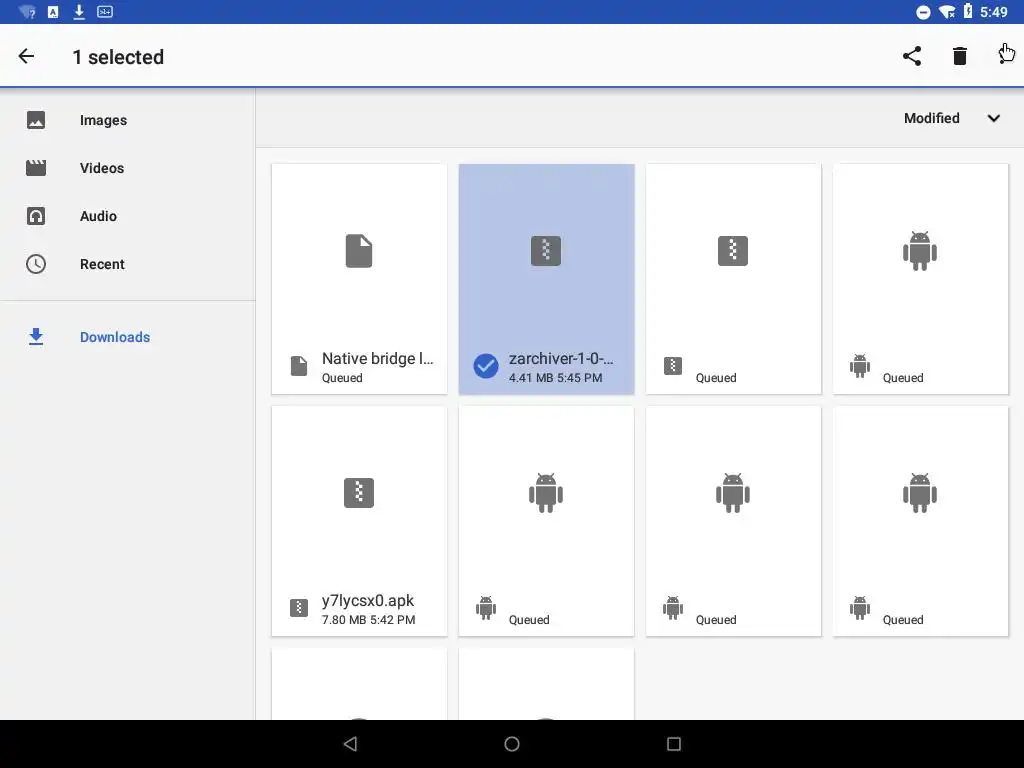Open the Modified sort dropdown

[952, 118]
